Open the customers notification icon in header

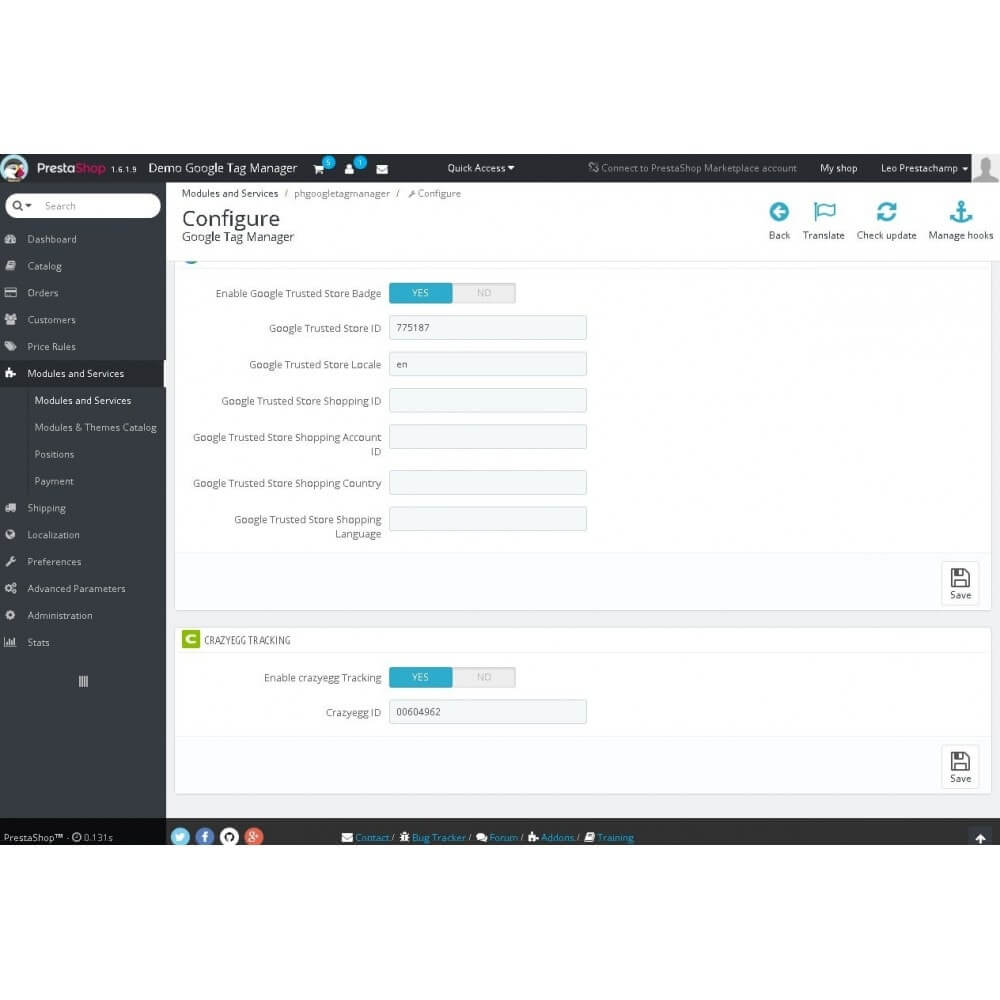tap(349, 169)
